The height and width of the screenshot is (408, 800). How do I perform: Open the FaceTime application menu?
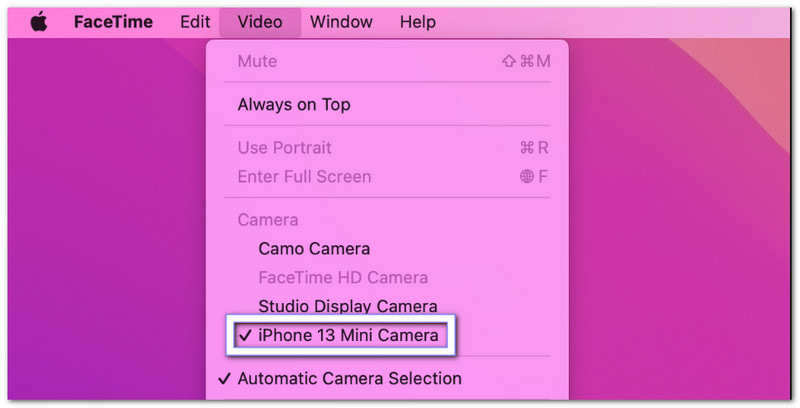click(x=111, y=22)
